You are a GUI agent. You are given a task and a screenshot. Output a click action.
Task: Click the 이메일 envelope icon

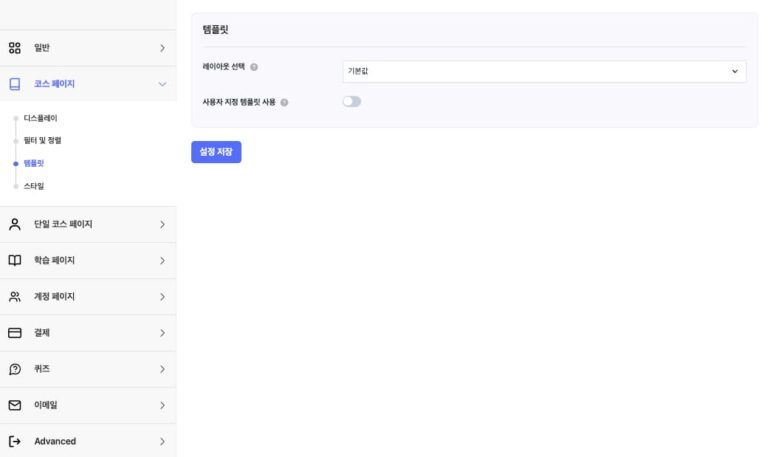tap(15, 405)
